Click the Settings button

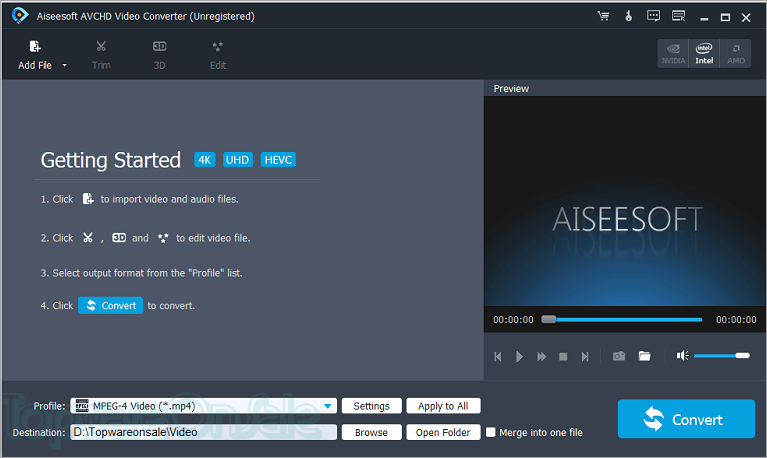[x=372, y=406]
